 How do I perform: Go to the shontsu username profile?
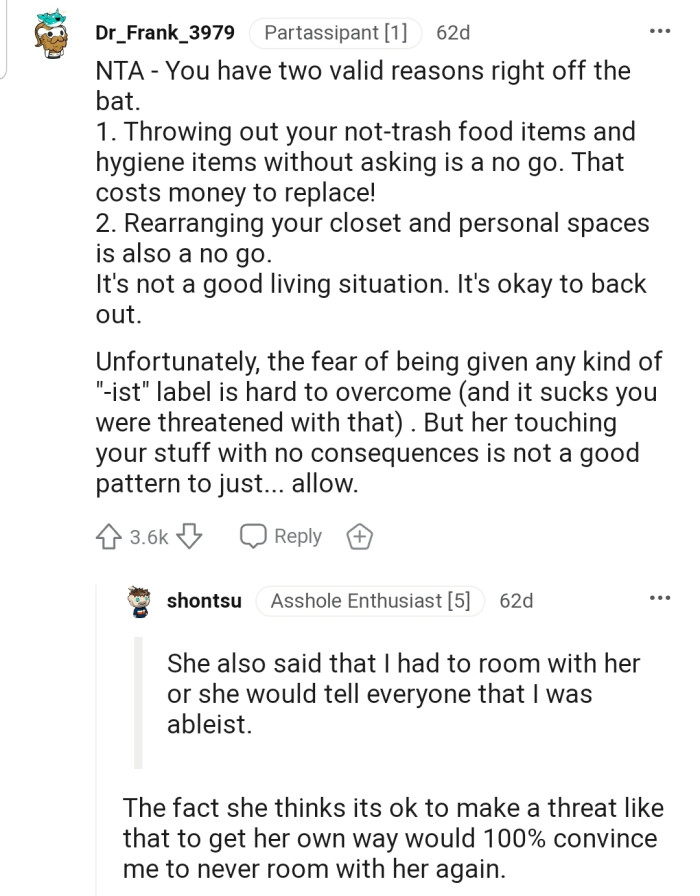coord(204,601)
